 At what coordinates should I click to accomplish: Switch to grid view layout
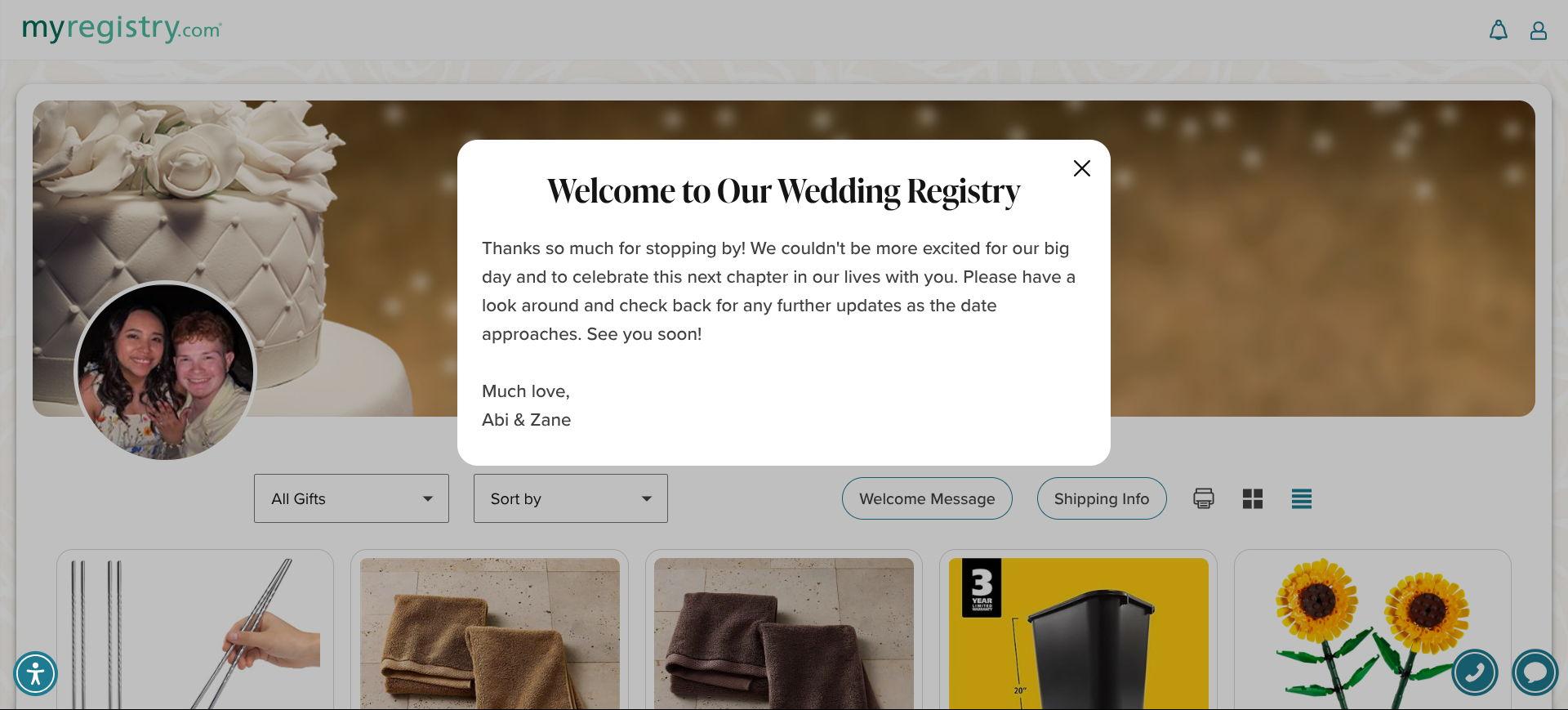tap(1252, 498)
